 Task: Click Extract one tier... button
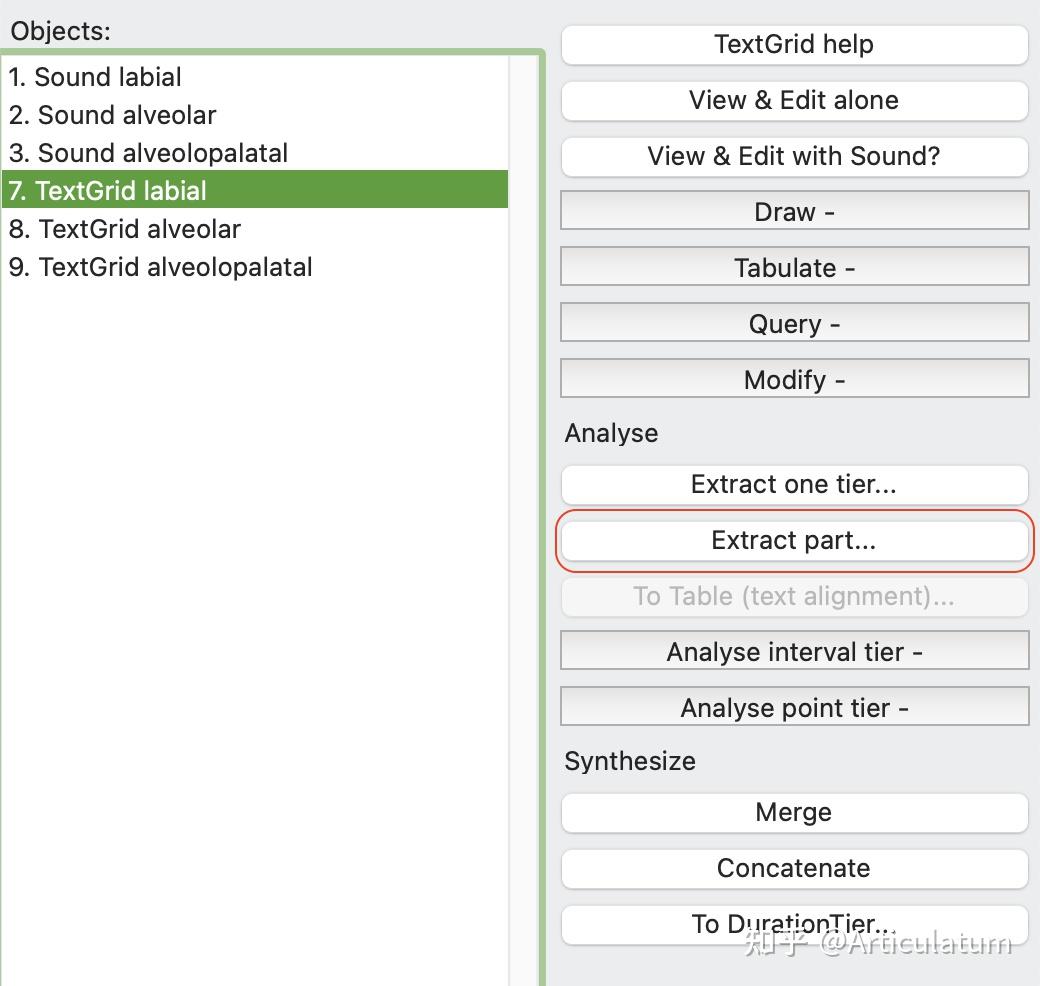tap(794, 484)
